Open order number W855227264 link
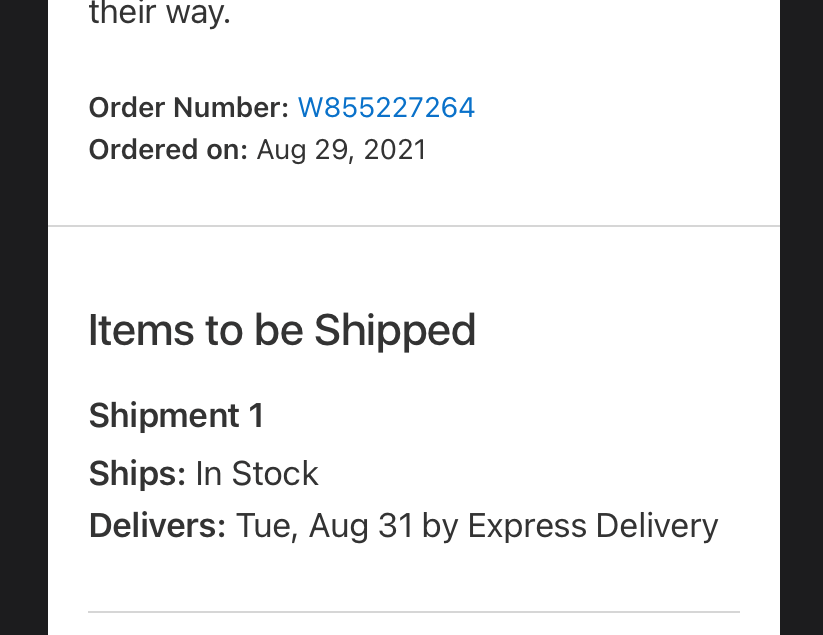This screenshot has width=823, height=635. coord(386,108)
